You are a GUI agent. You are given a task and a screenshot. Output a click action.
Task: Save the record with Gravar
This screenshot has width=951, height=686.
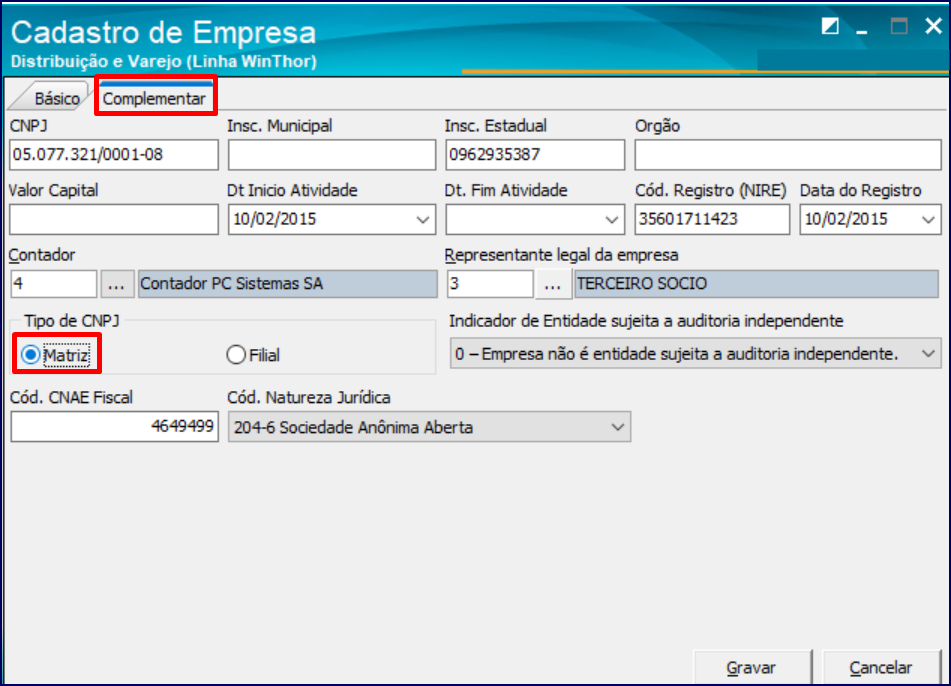(752, 667)
